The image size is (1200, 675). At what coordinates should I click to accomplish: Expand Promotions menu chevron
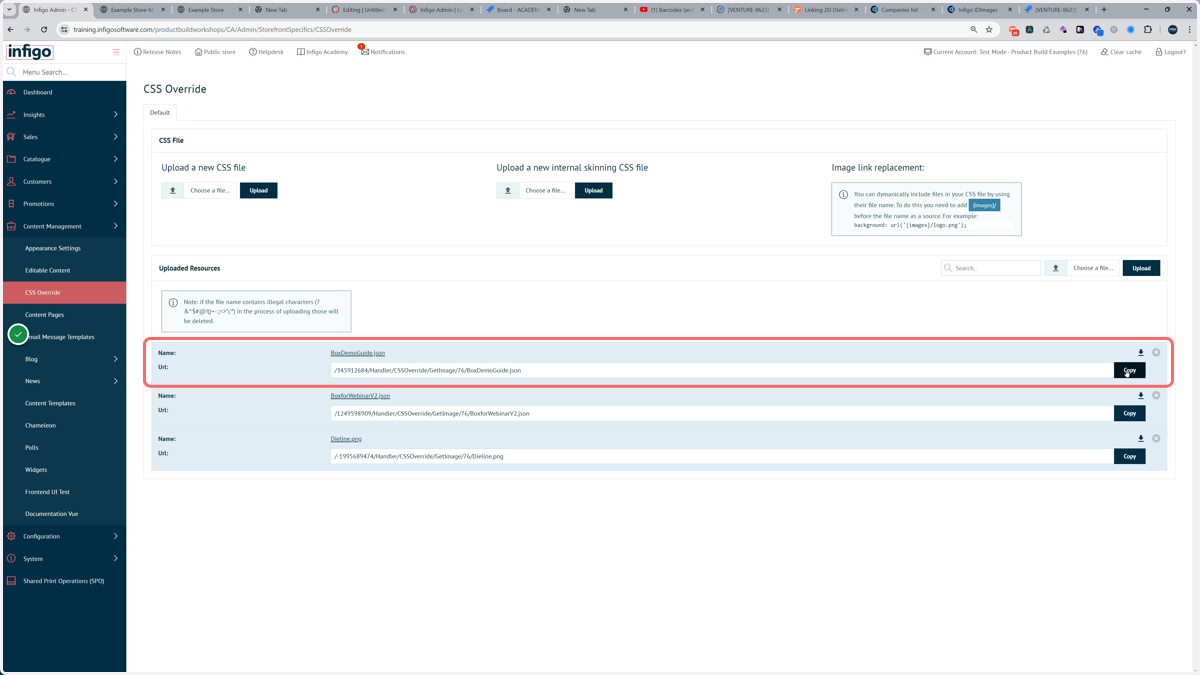(x=116, y=204)
